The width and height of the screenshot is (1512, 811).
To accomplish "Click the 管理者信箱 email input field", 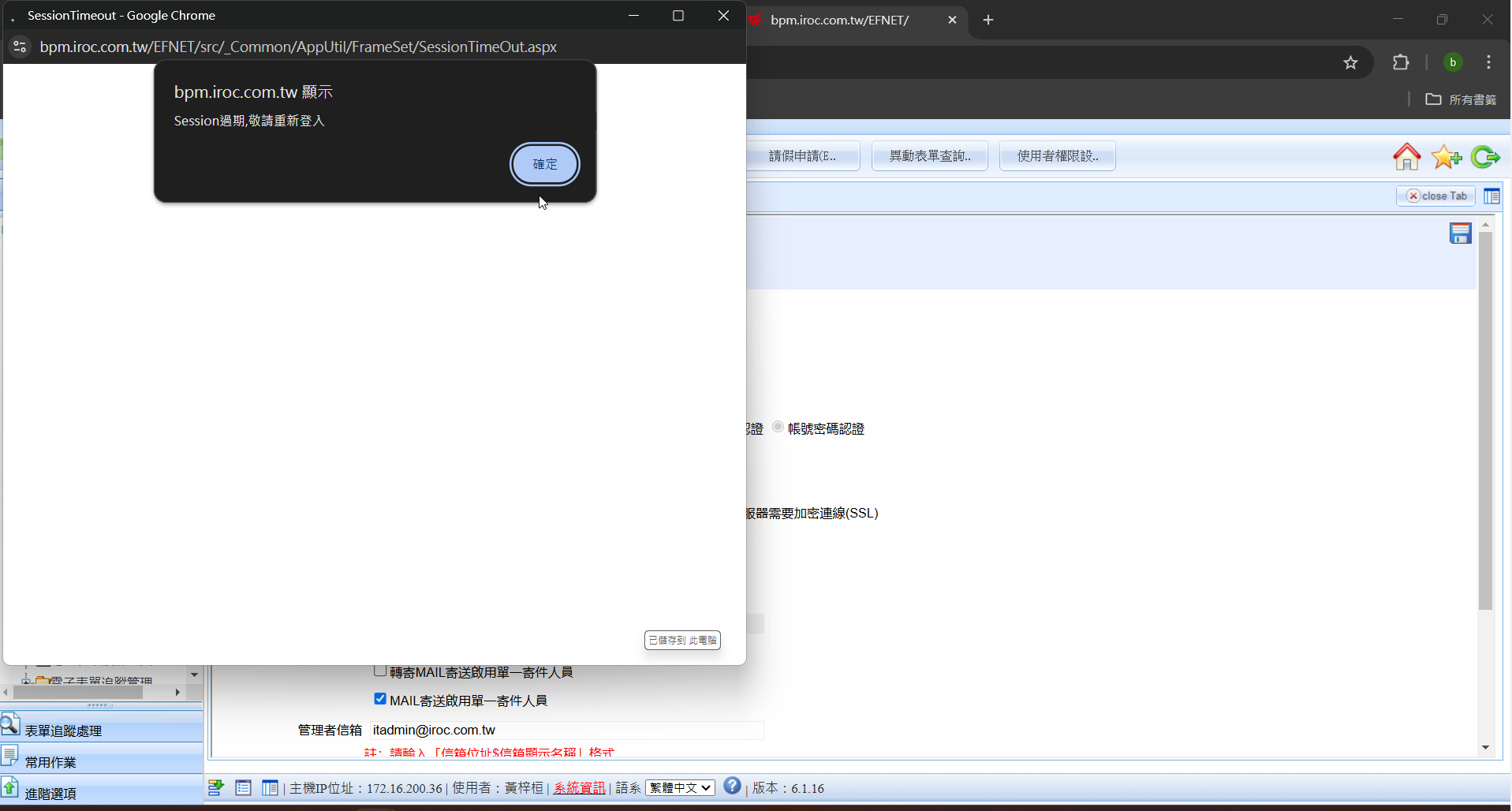I will (566, 731).
